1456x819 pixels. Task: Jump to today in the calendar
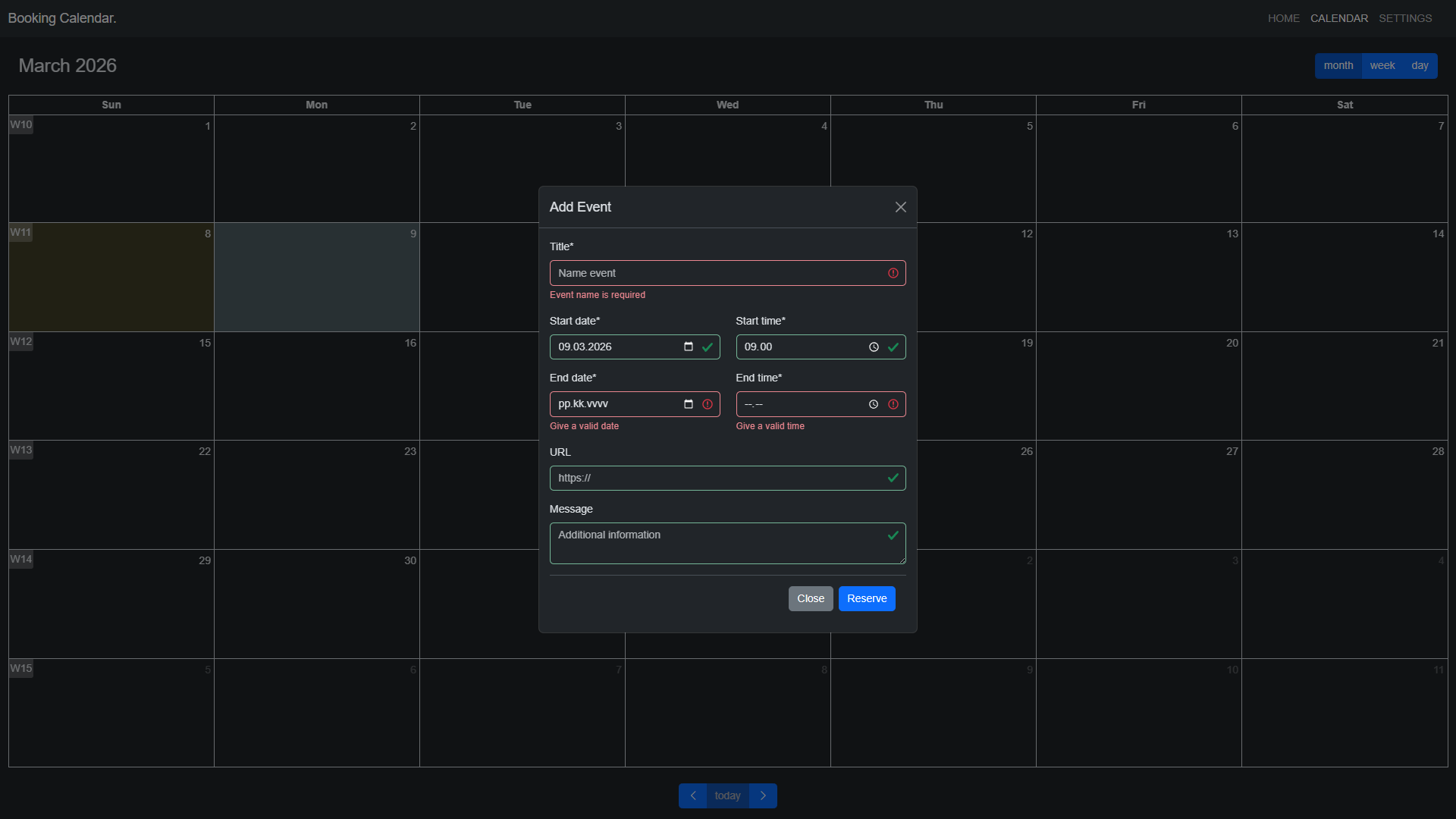(727, 795)
